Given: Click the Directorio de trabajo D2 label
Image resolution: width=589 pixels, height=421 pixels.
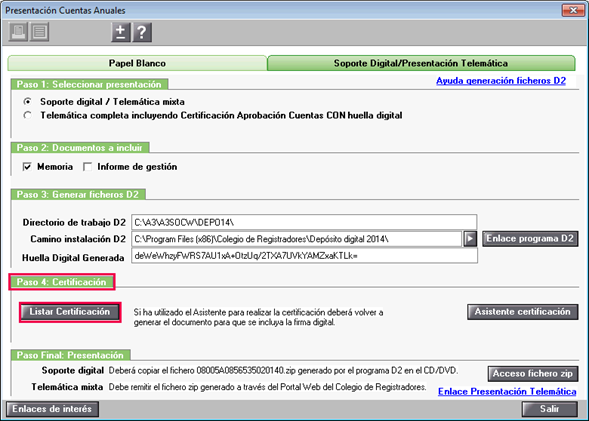Looking at the screenshot, I should point(74,222).
